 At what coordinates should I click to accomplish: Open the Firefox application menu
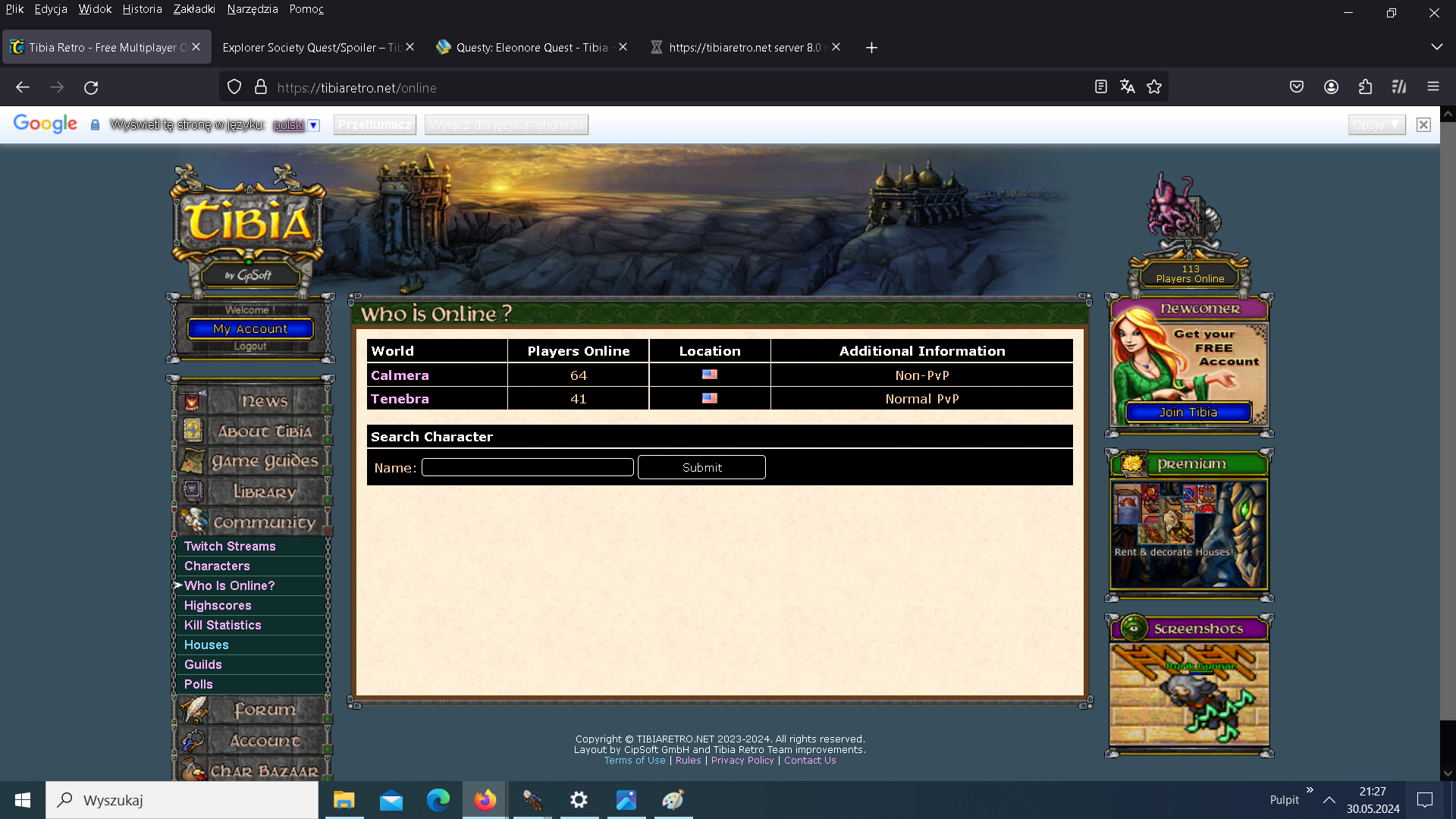(1433, 87)
